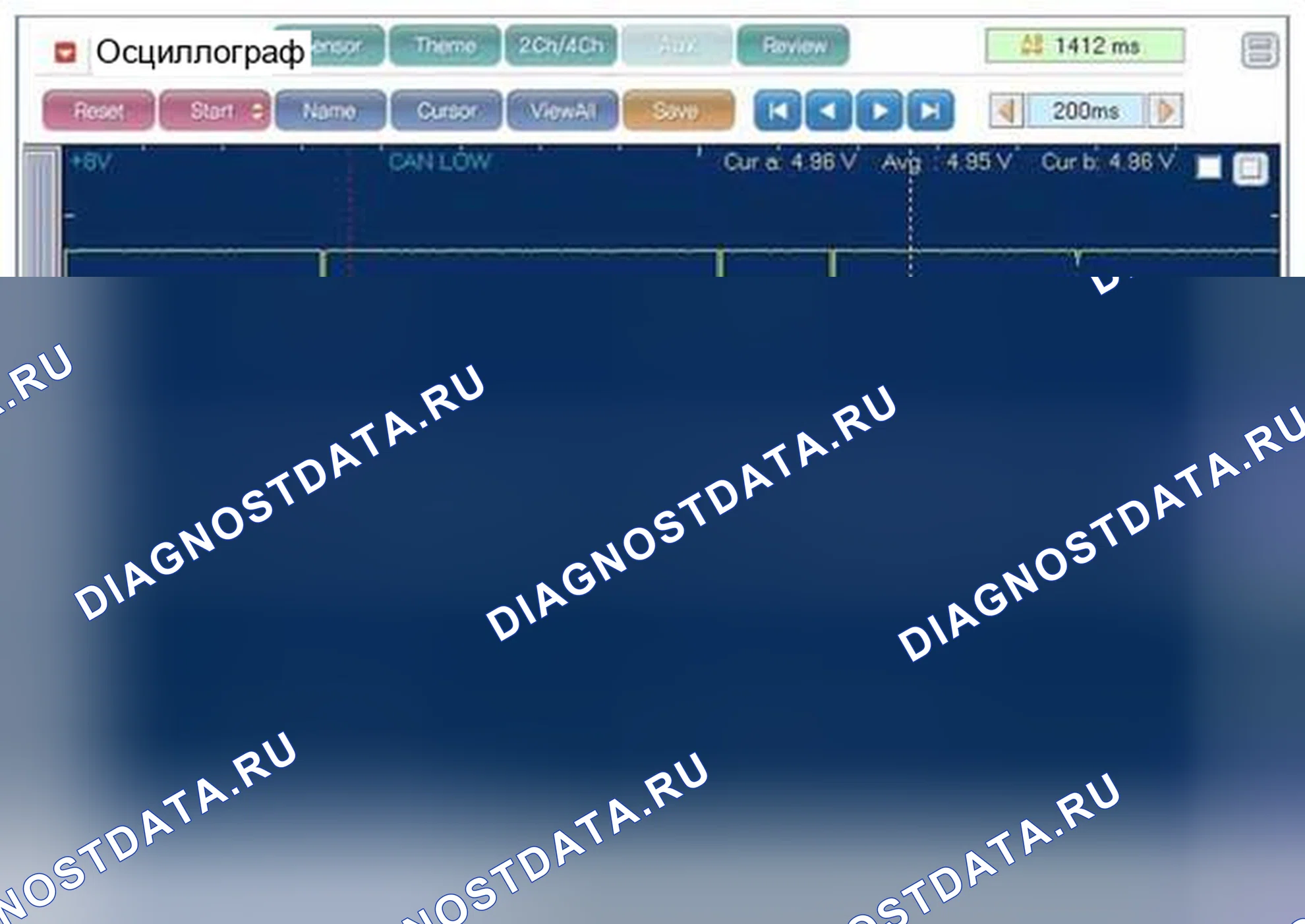Image resolution: width=1305 pixels, height=924 pixels.
Task: Open the Review tab
Action: point(793,45)
